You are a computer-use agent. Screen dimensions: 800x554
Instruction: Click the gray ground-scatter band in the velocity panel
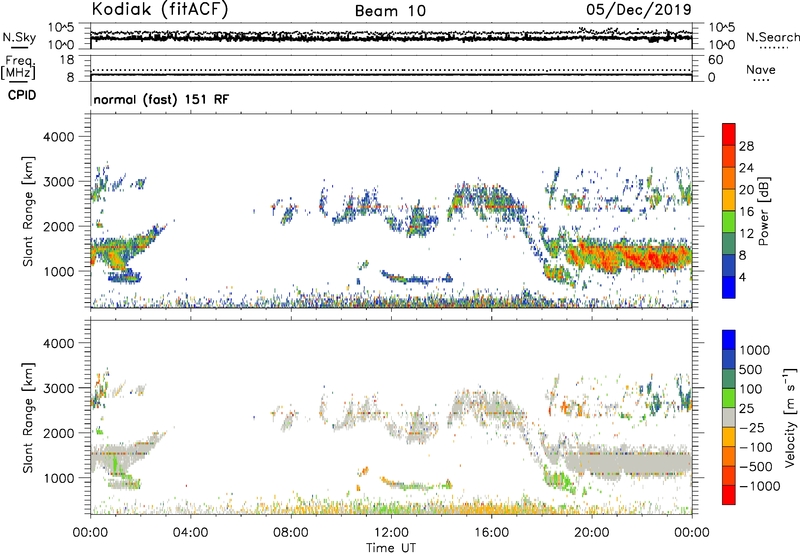[x=630, y=463]
